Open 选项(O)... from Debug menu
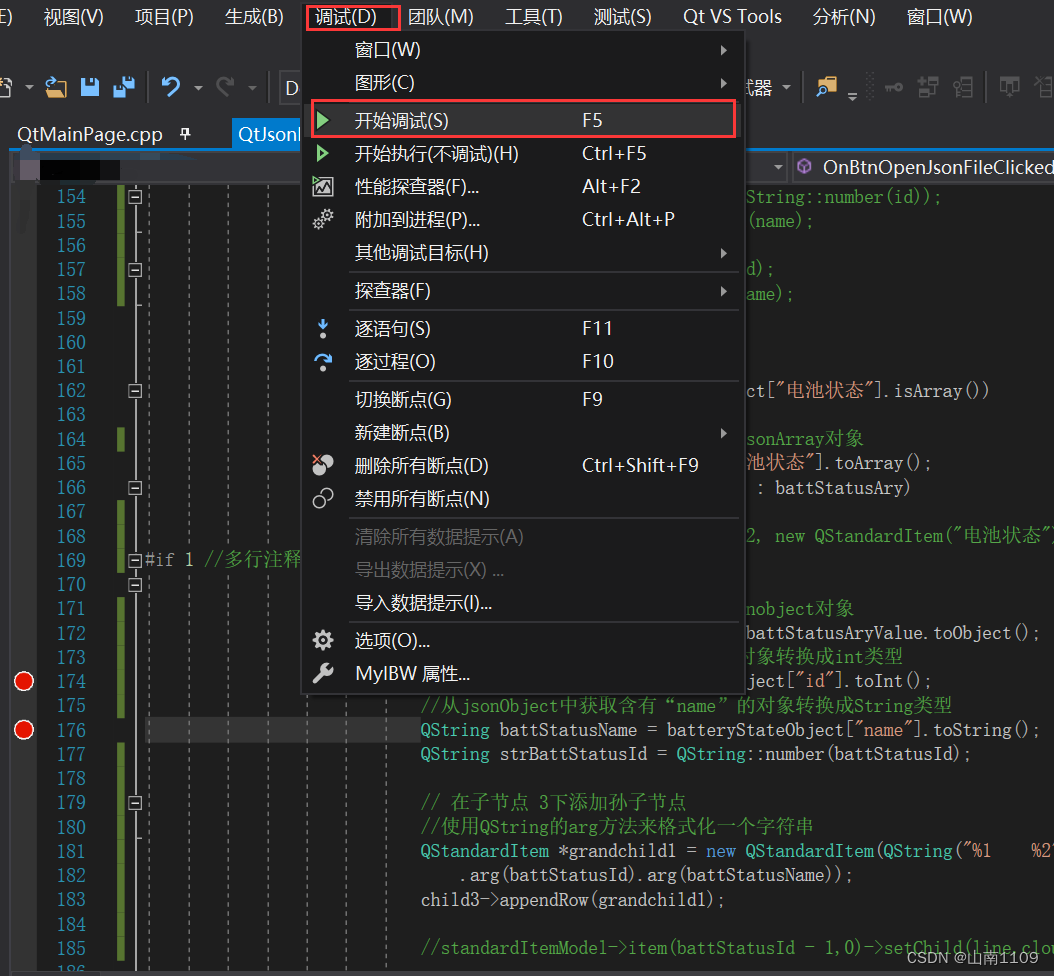The height and width of the screenshot is (976, 1054). click(x=525, y=640)
